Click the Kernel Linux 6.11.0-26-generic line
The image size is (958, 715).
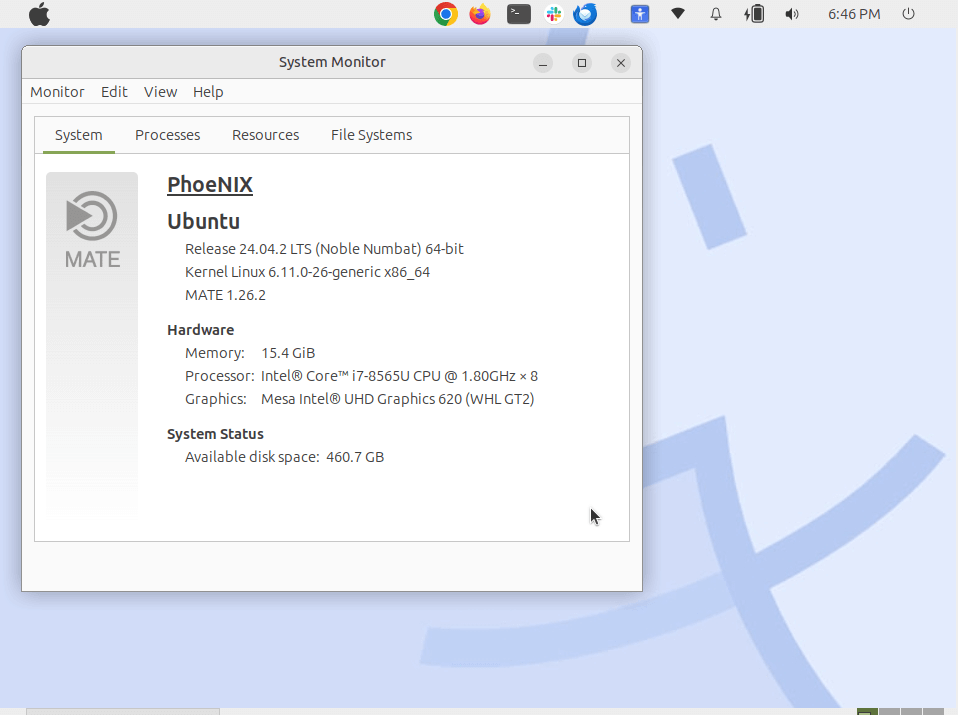point(307,272)
